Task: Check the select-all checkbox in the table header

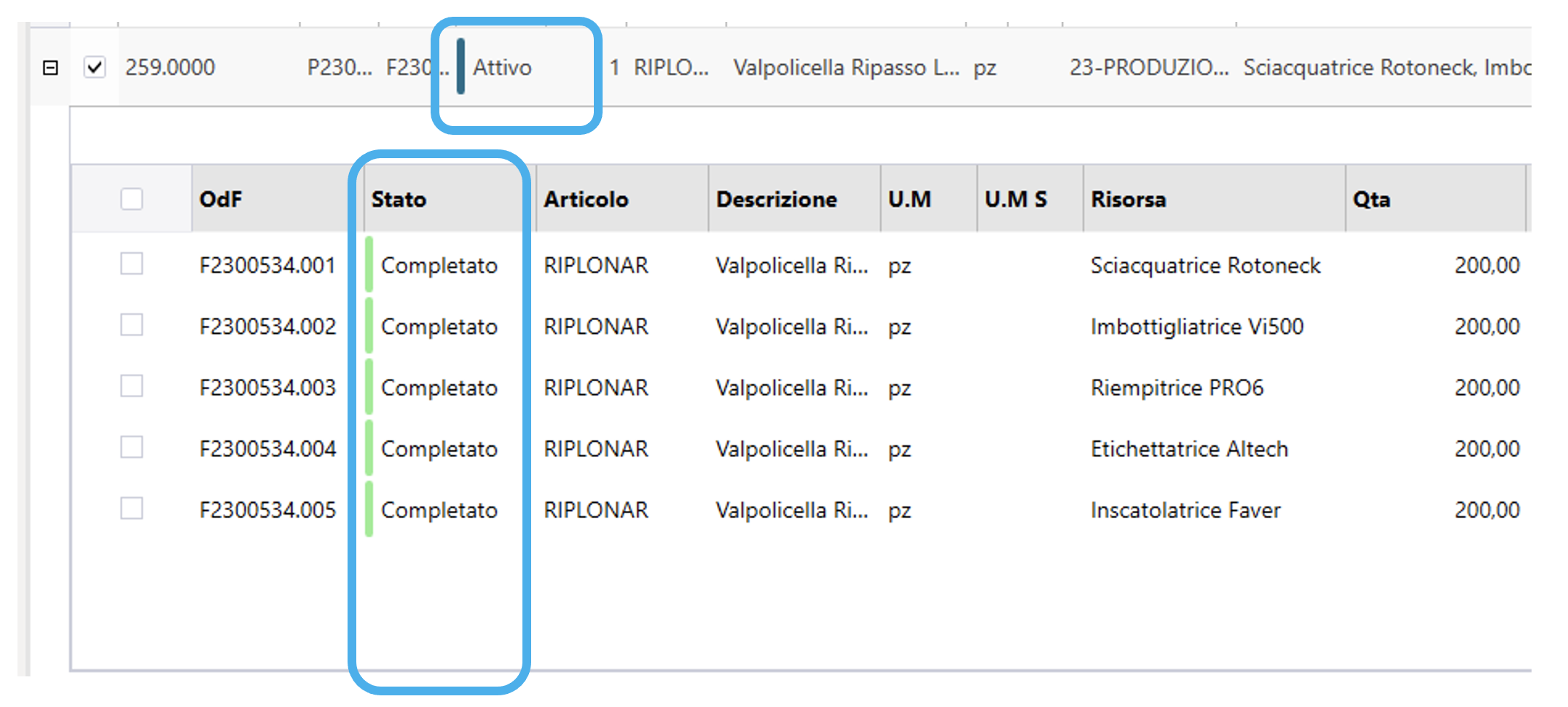Action: (x=131, y=198)
